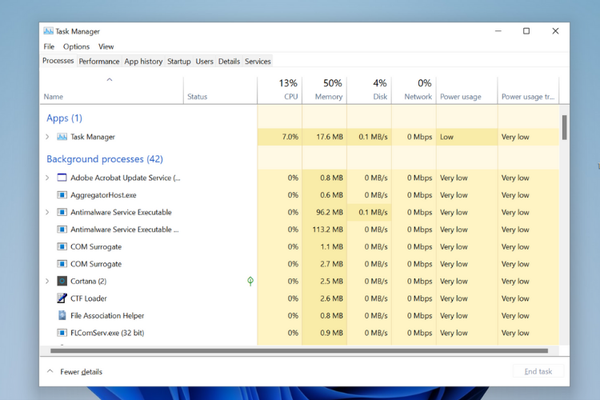Expand Adobe Acrobat Update Service row

[47, 178]
